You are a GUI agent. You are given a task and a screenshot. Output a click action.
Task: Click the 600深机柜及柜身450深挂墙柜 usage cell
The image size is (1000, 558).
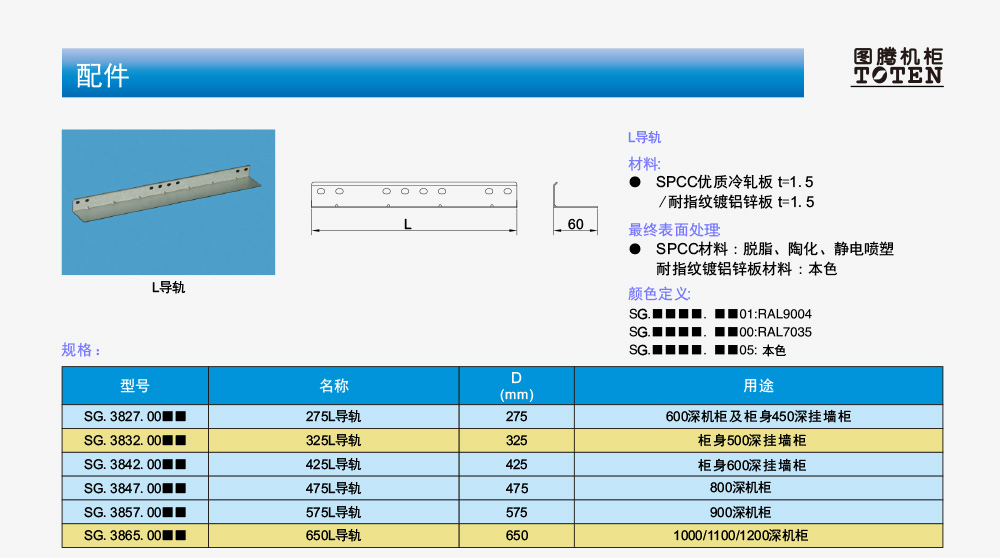click(x=758, y=416)
